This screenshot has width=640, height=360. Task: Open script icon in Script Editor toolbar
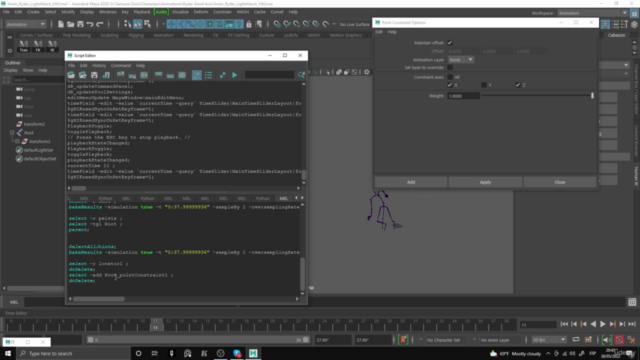[x=71, y=75]
